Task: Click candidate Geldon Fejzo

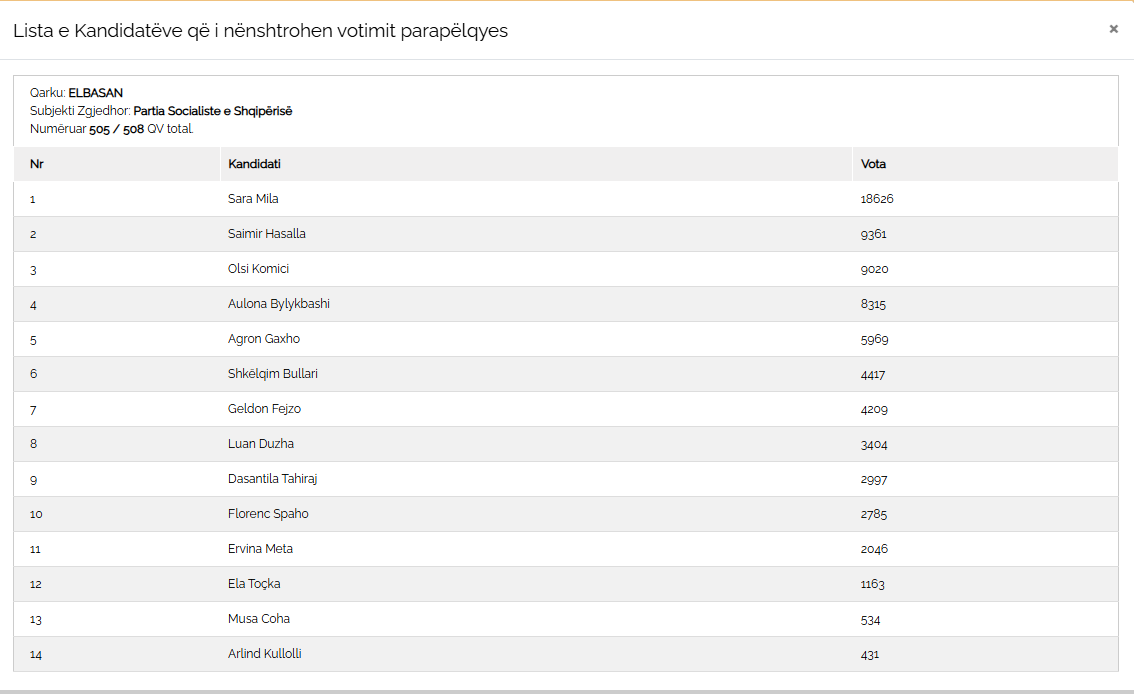Action: click(x=264, y=409)
